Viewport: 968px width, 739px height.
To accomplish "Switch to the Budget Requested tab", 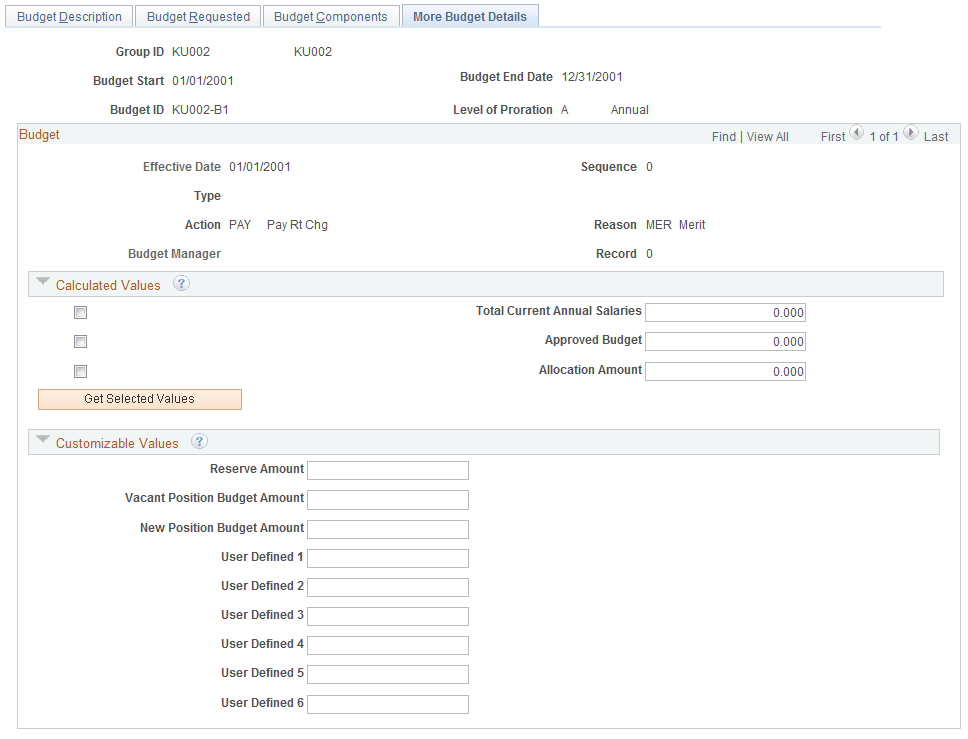I will coord(197,15).
